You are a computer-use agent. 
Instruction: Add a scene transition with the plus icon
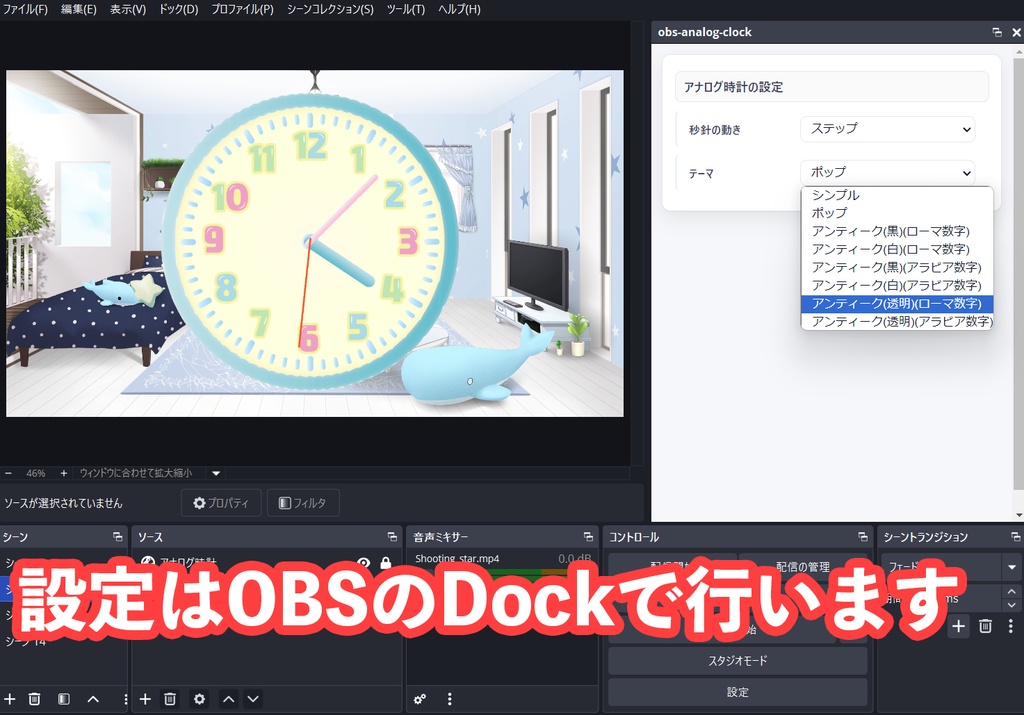pos(958,626)
